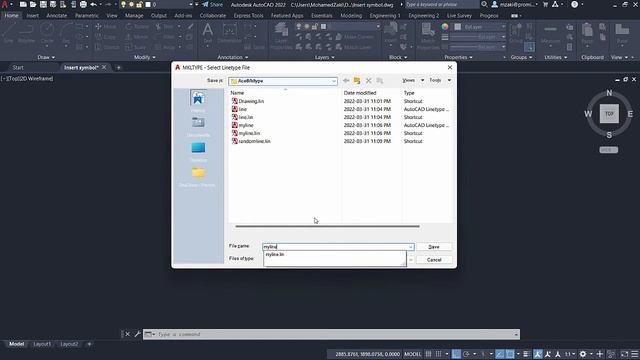Switch to the Manage ribbon tab
This screenshot has height=360, width=640.
134,16
